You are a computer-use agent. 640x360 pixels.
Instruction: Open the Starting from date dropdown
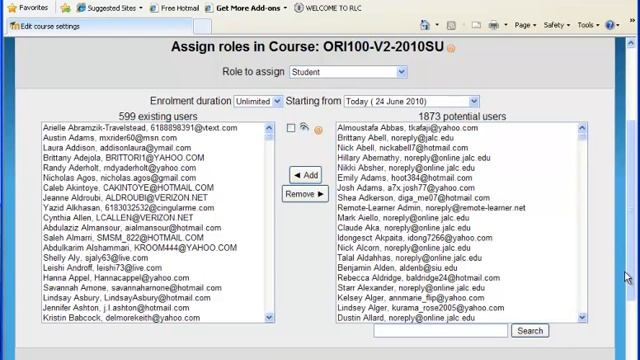pyautogui.click(x=411, y=101)
